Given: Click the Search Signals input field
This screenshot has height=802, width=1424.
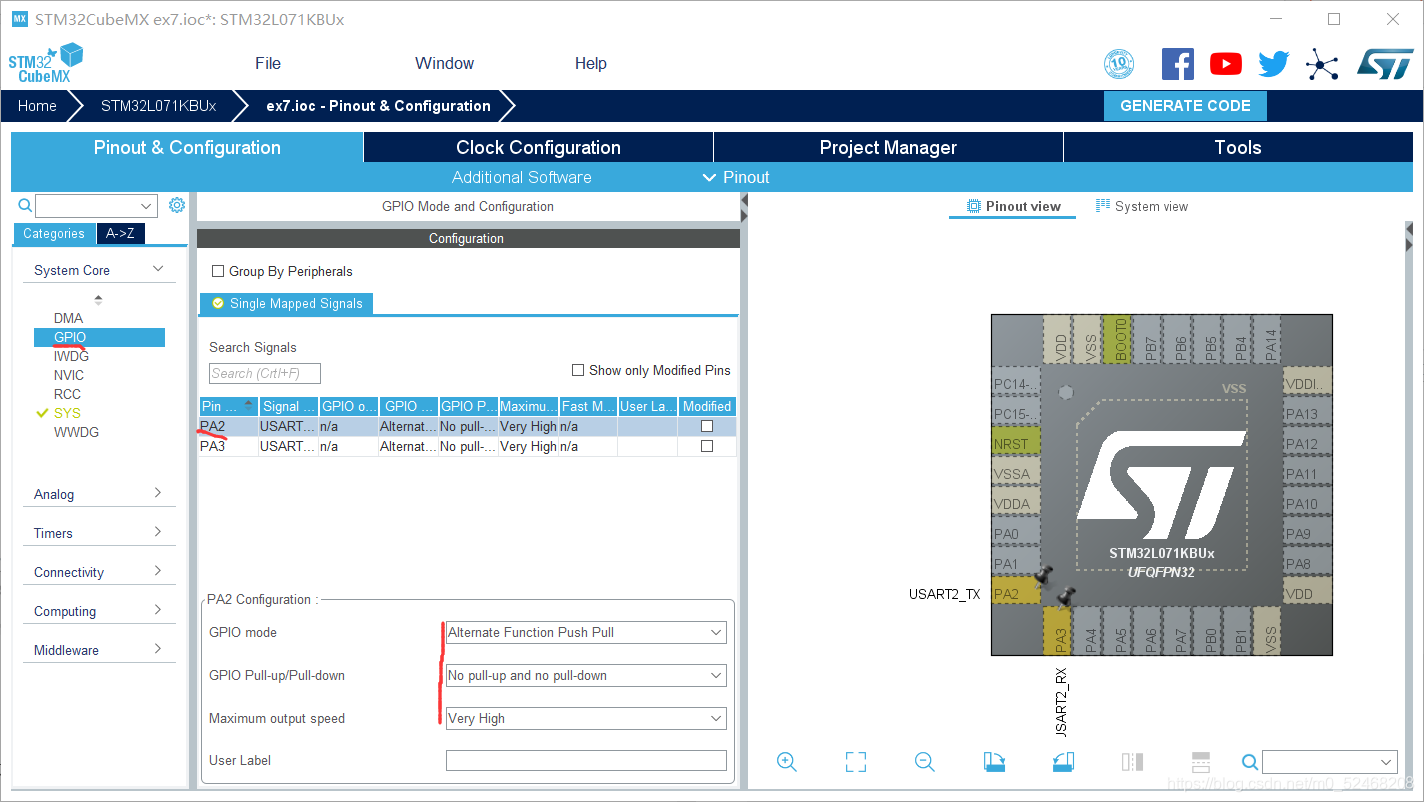Looking at the screenshot, I should click(x=265, y=373).
